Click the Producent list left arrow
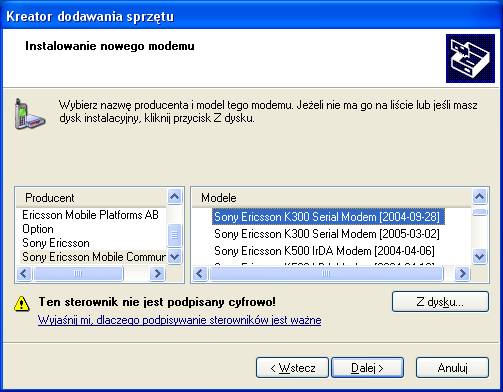Screen dimensions: 503x392 [24, 274]
